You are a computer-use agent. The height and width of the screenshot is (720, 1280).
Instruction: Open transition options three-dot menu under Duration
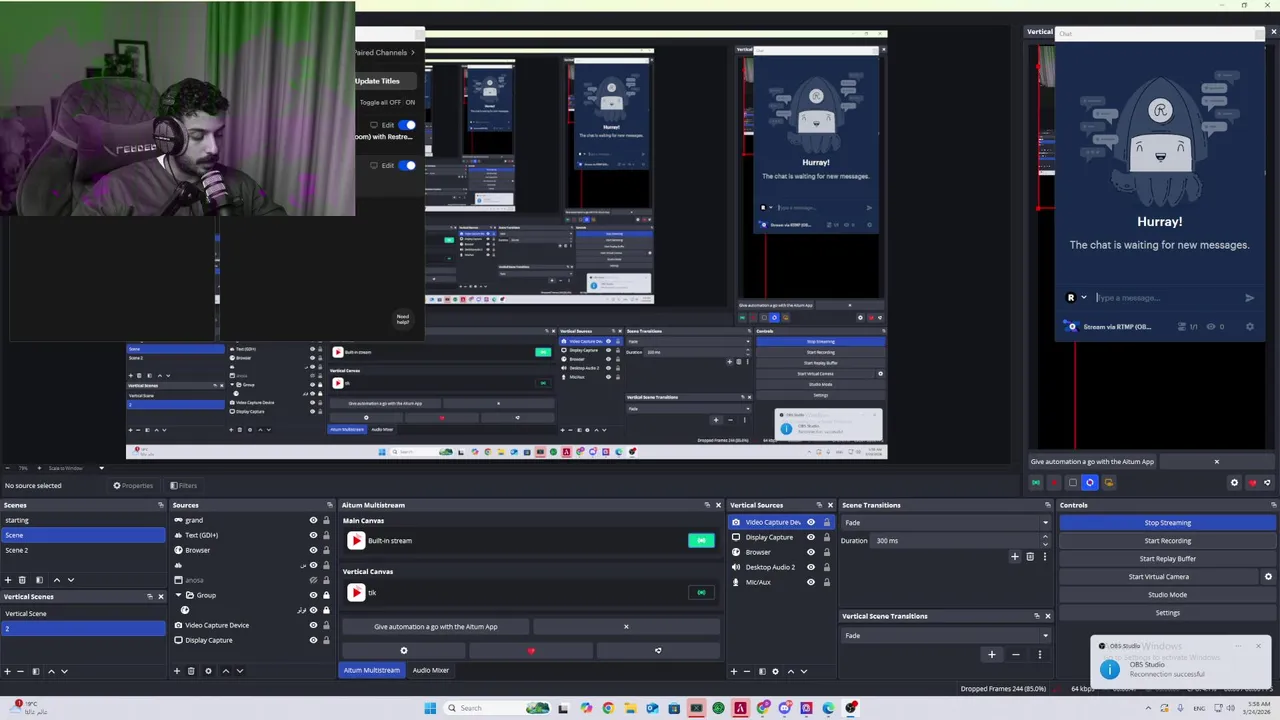[x=1045, y=557]
